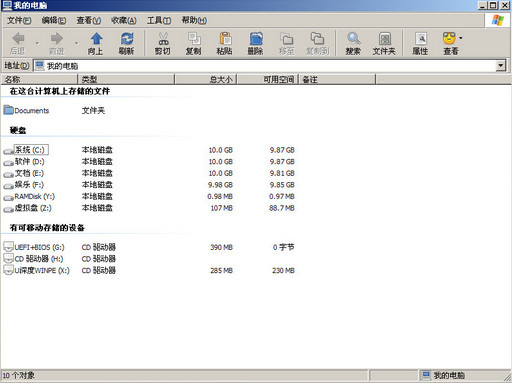Select the Documents folder icon

(8, 110)
